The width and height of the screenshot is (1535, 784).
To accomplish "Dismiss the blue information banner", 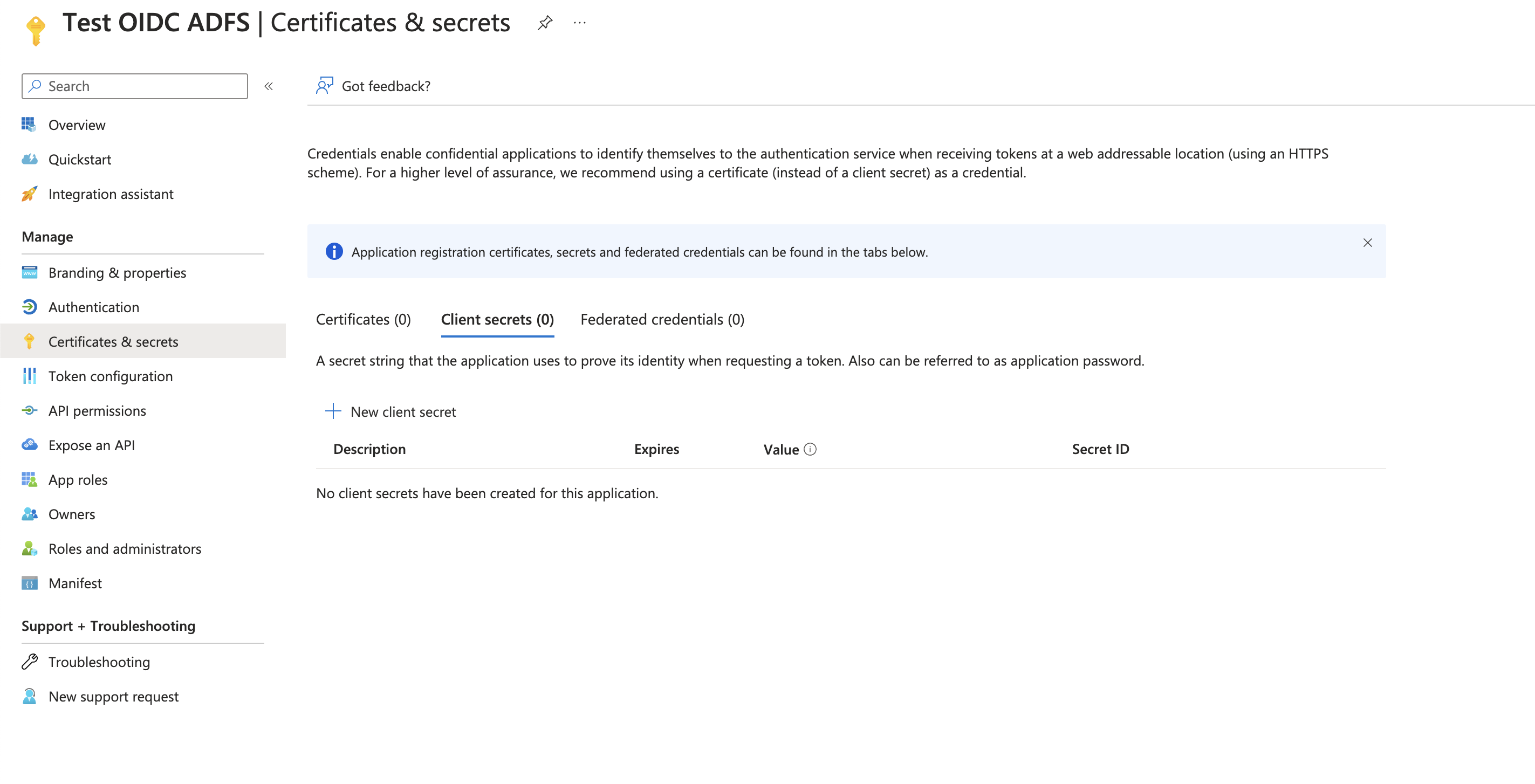I will coord(1367,243).
